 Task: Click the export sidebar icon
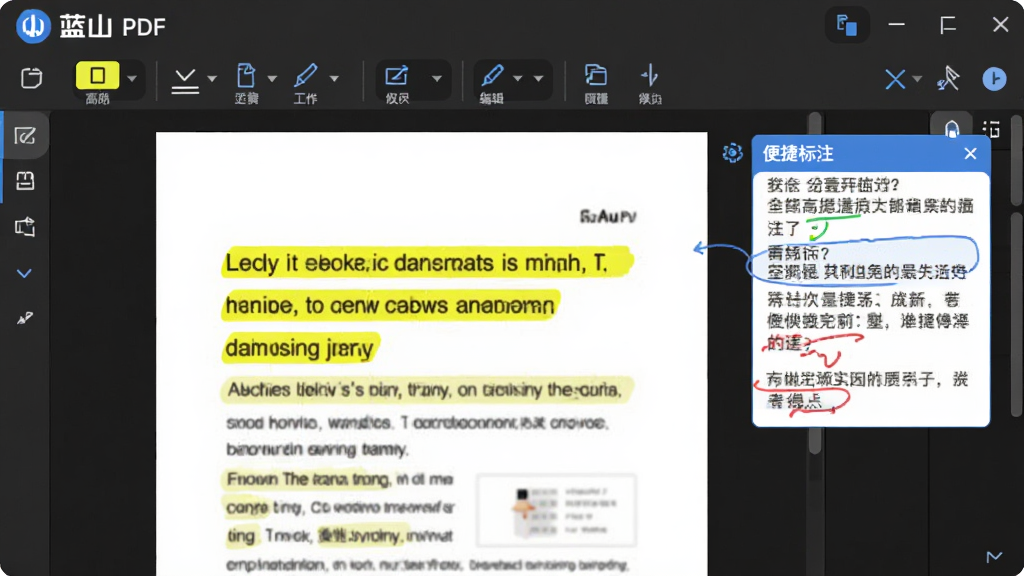[x=25, y=227]
